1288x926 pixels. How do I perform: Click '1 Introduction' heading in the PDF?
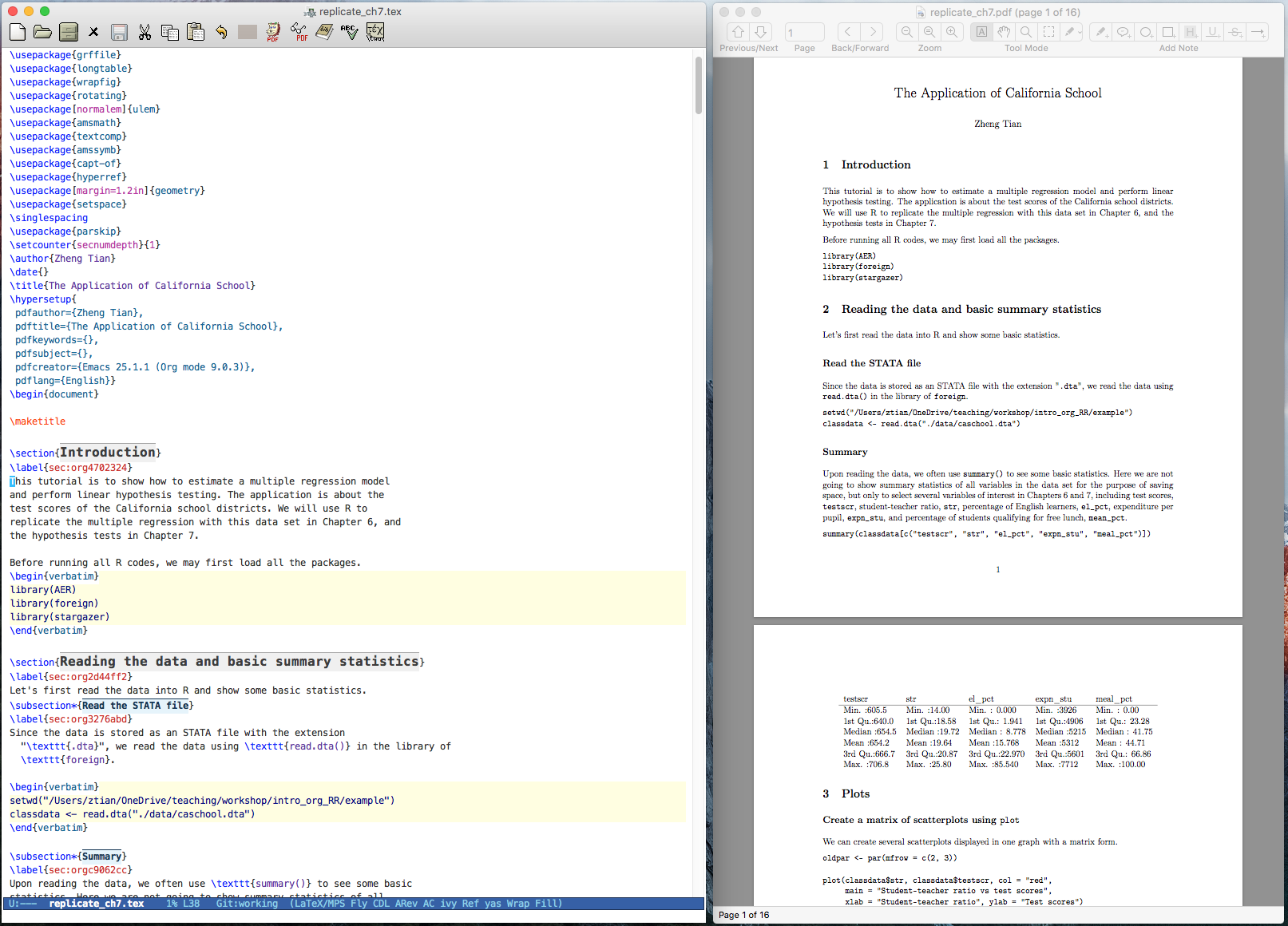tap(866, 164)
